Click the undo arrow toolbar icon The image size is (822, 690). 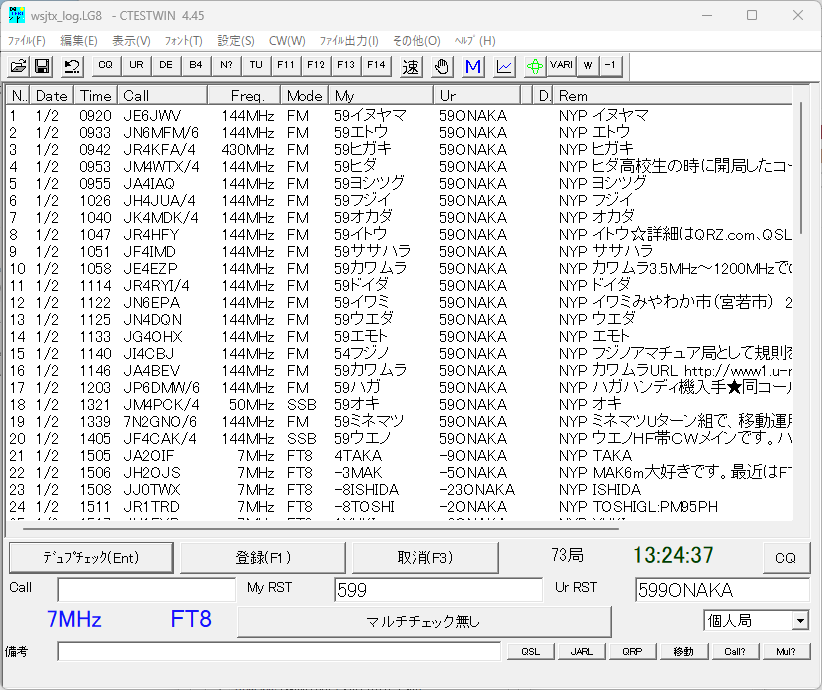point(71,66)
